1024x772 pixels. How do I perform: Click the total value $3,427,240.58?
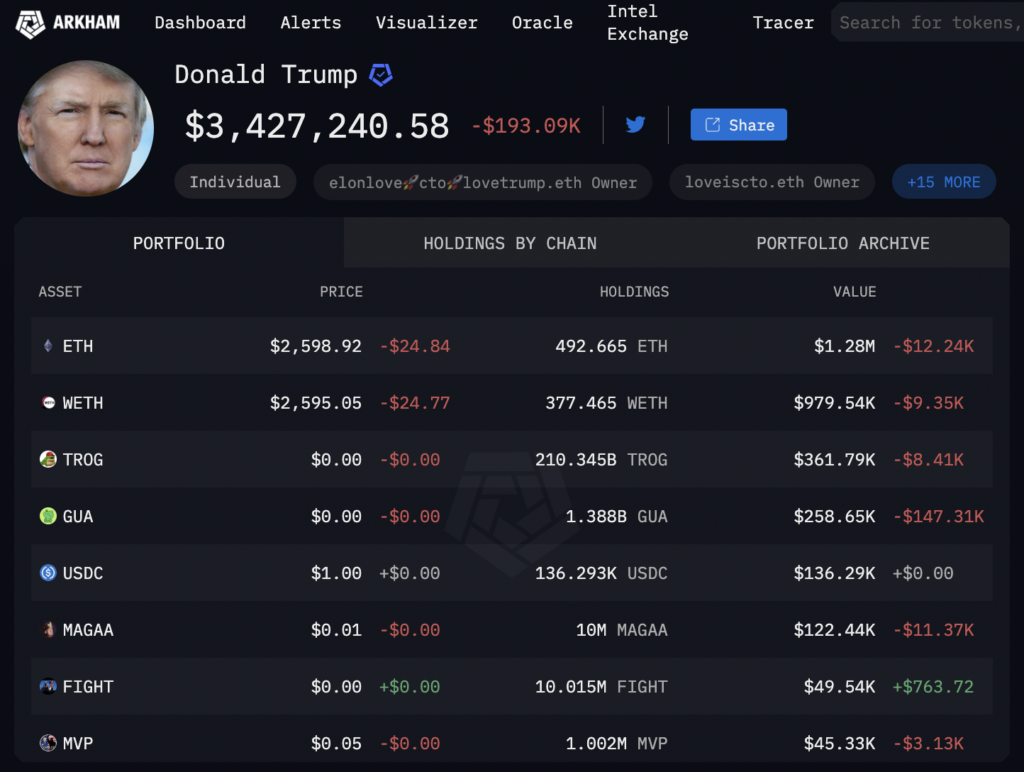click(317, 125)
